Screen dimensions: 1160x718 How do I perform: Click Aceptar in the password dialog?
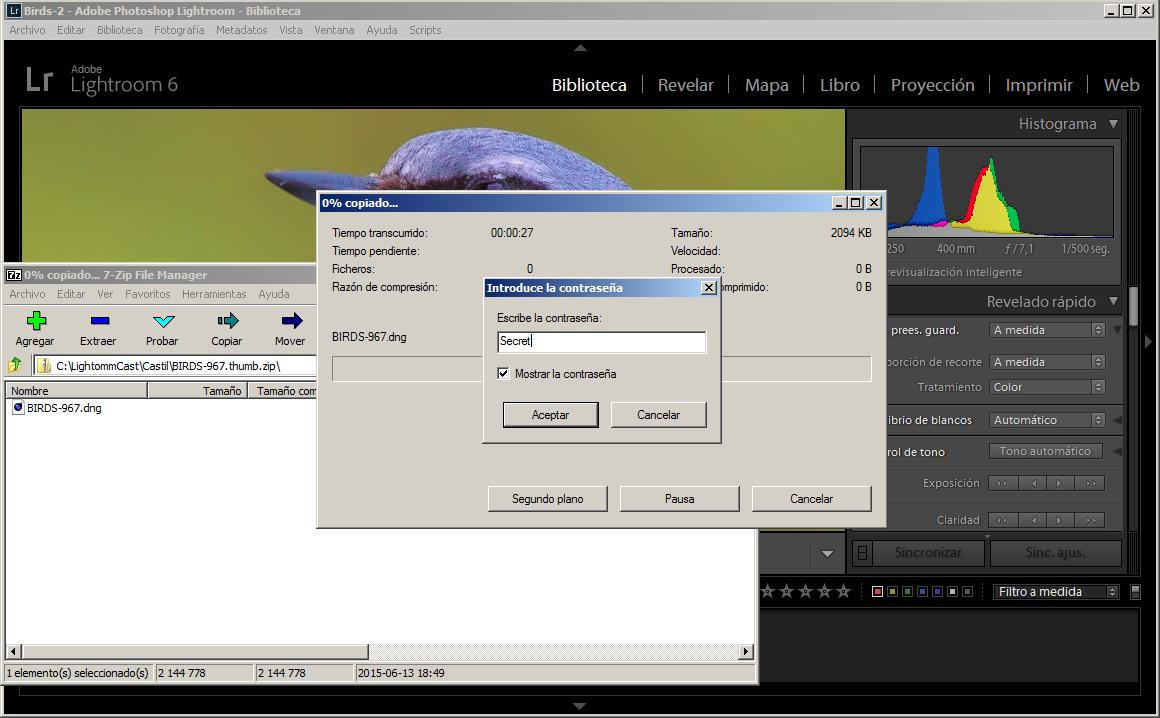(x=550, y=415)
